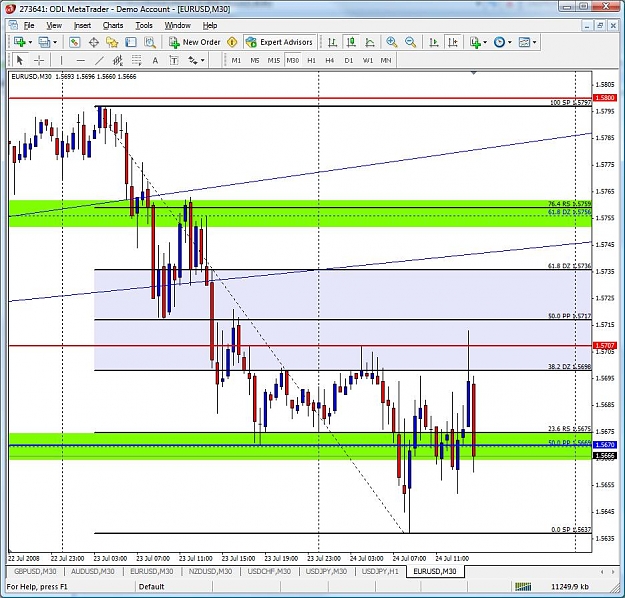Click the connection status bars icon

click(523, 586)
